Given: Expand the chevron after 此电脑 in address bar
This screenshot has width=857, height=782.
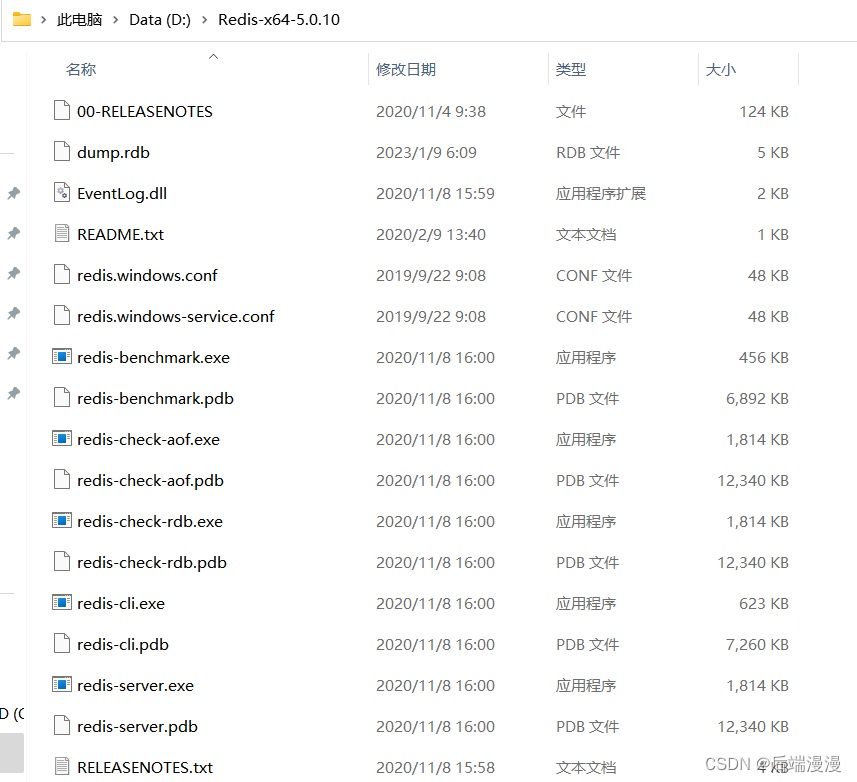Looking at the screenshot, I should (115, 20).
